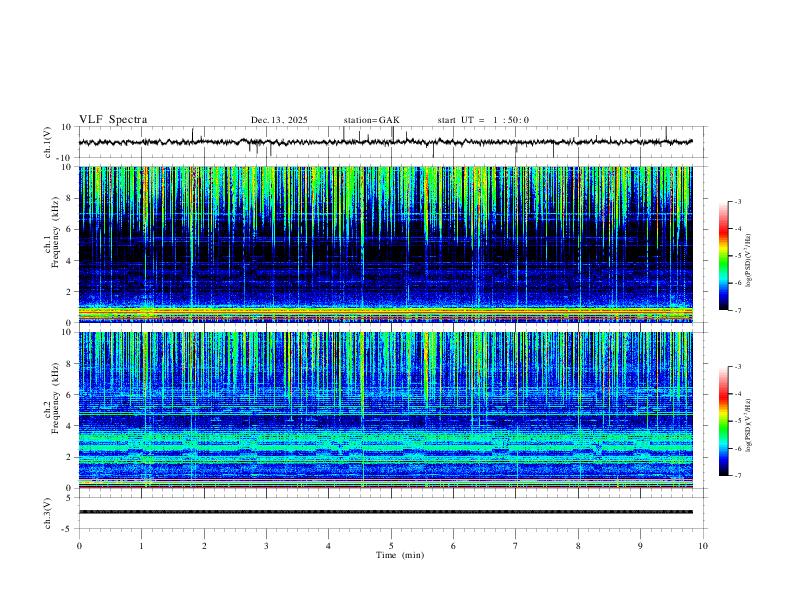Click the time axis tick label "6"
The image size is (792, 612).
453,546
